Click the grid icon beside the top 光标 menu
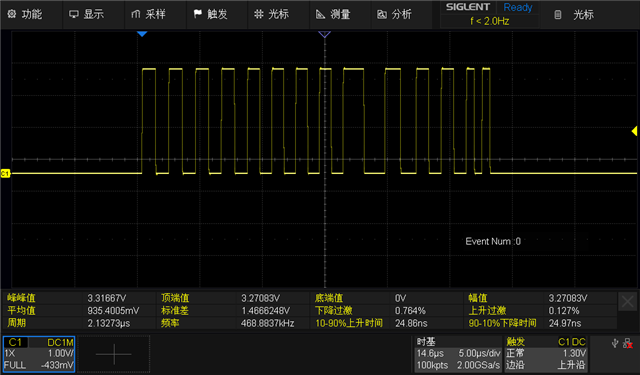The height and width of the screenshot is (375, 640). tap(258, 14)
